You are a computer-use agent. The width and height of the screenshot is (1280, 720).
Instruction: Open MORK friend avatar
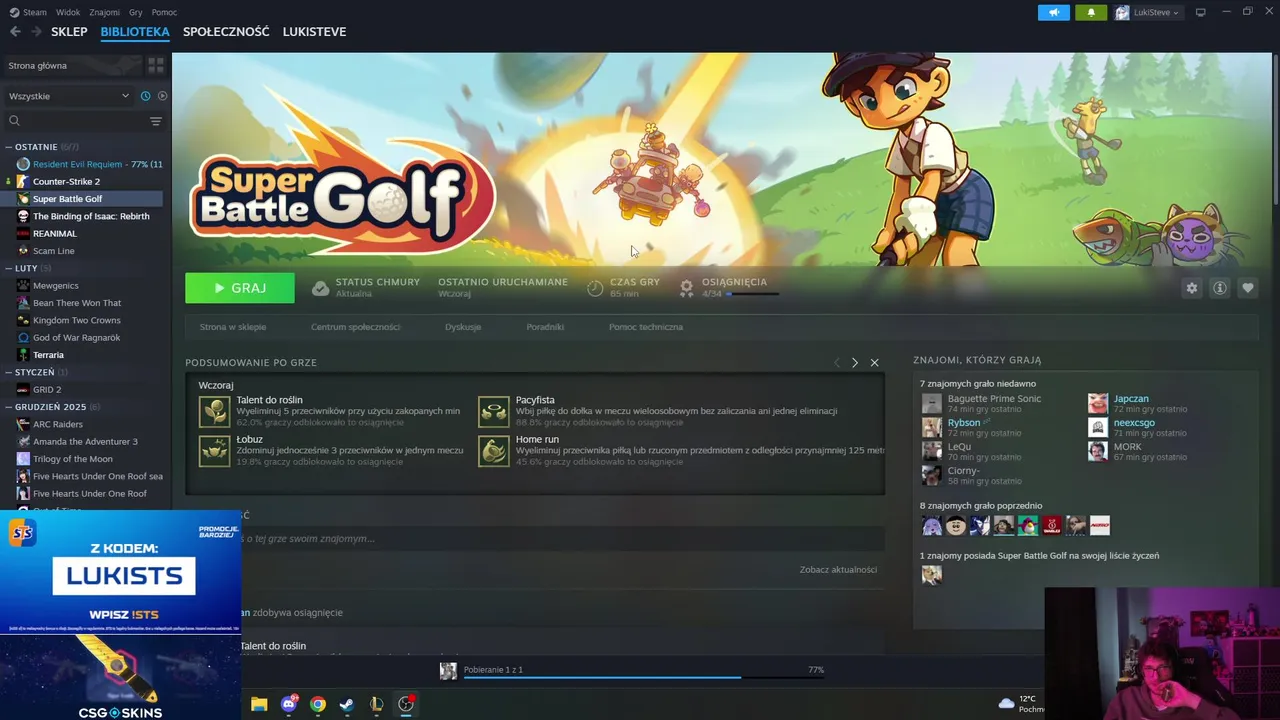click(1098, 451)
